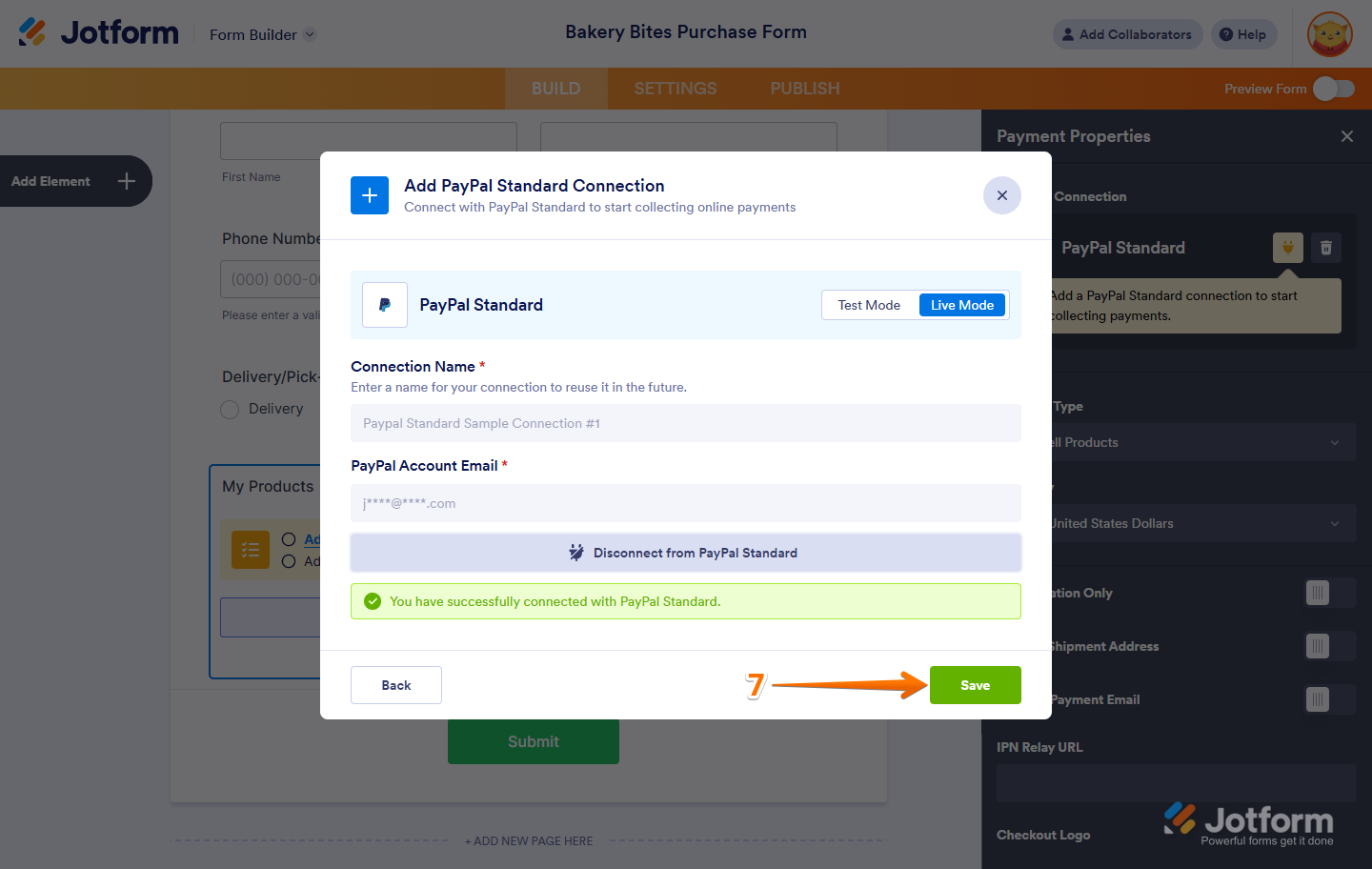The width and height of the screenshot is (1372, 869).
Task: Click the plus icon on Add Element
Action: tap(127, 181)
